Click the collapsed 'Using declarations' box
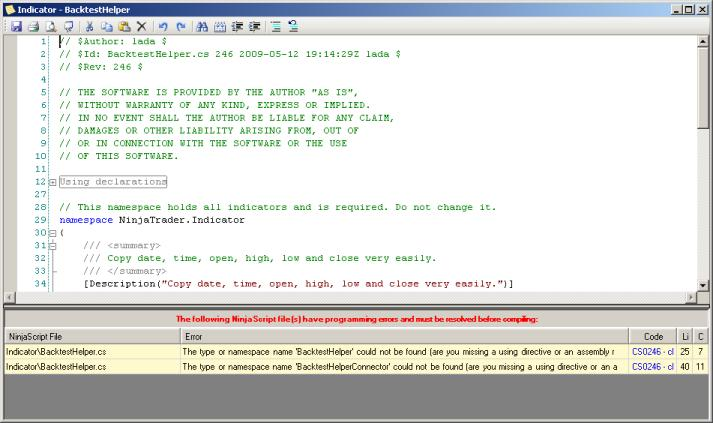 [113, 182]
